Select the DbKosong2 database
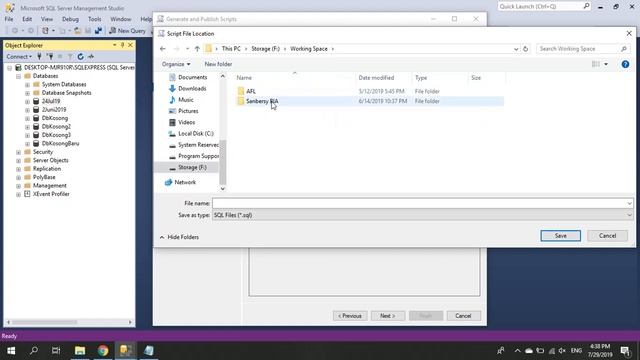 56,127
